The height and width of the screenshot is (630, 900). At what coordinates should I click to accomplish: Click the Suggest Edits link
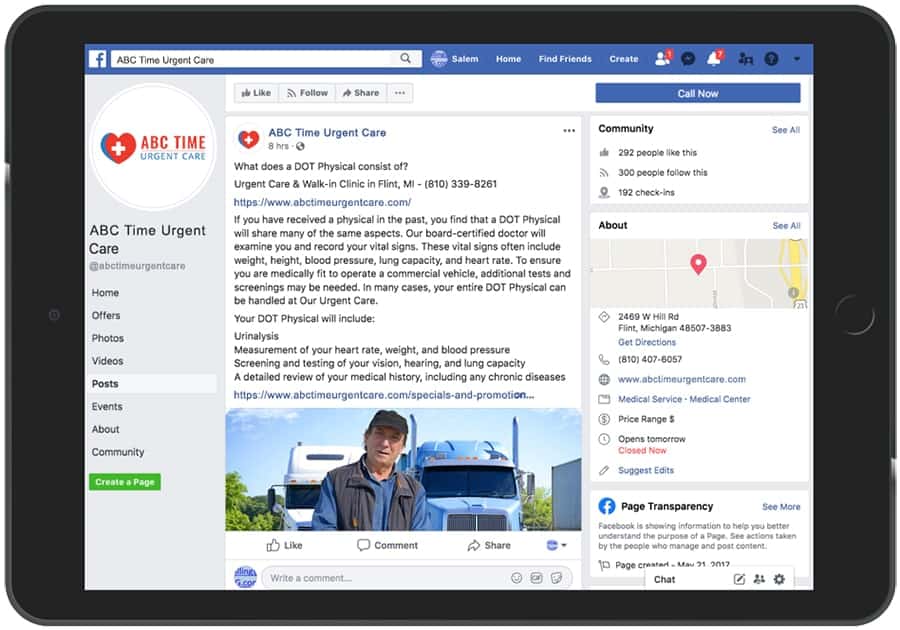coord(646,470)
